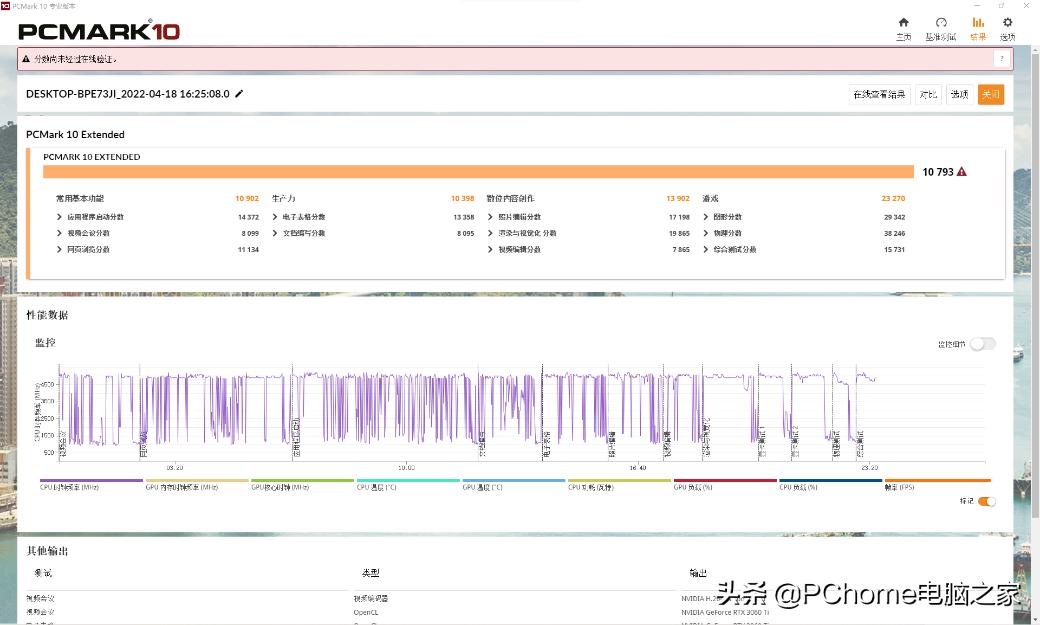
Task: Click the red warning triangle beside 10 793
Action: tap(962, 172)
